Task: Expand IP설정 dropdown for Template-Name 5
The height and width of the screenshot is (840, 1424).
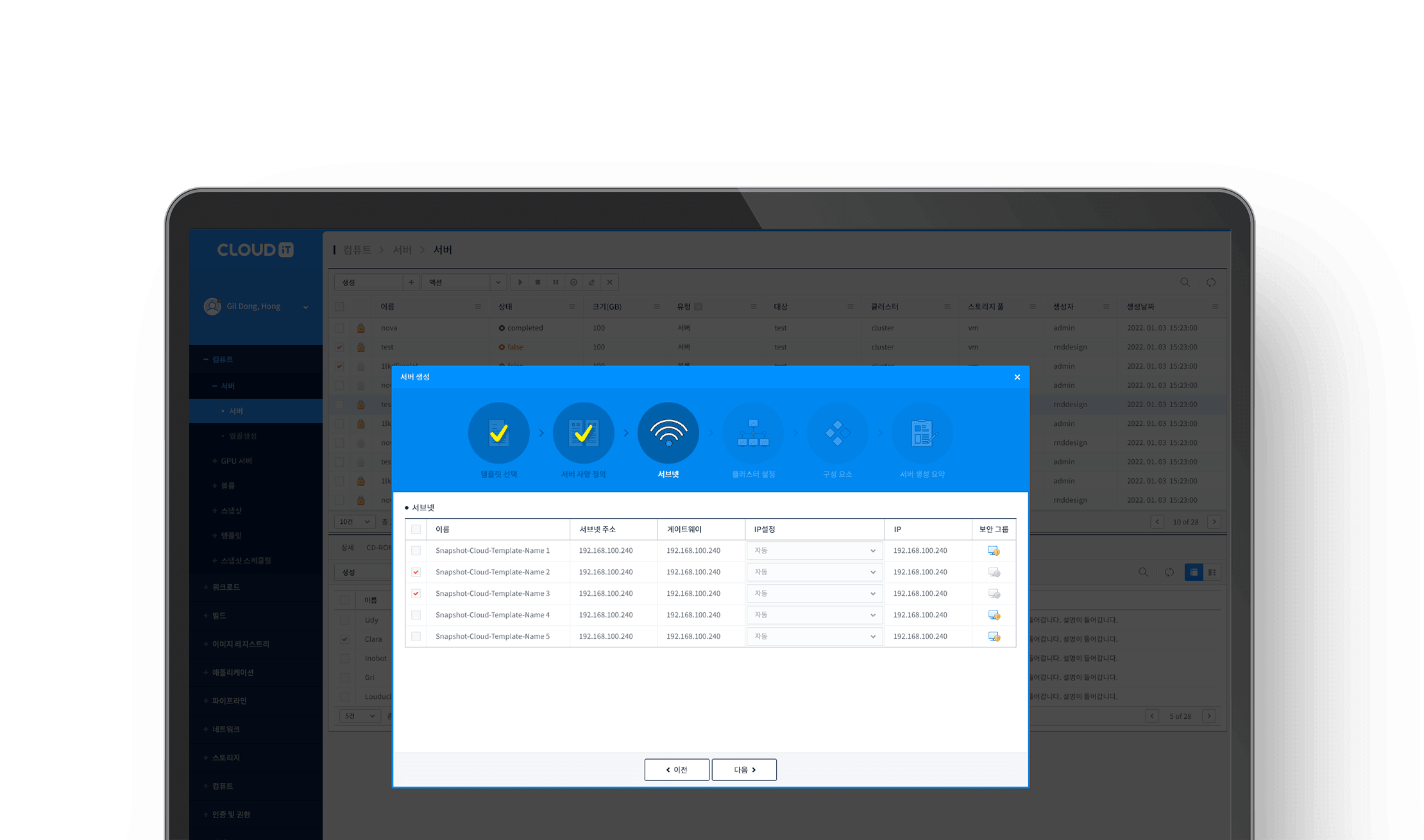Action: pos(814,637)
